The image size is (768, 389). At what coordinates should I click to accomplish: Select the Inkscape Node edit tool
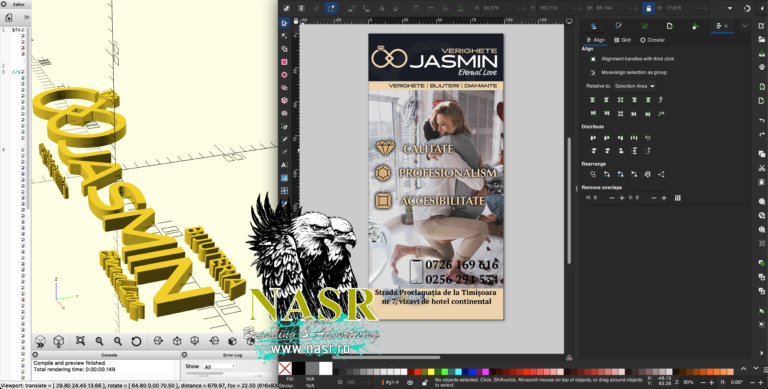[284, 36]
